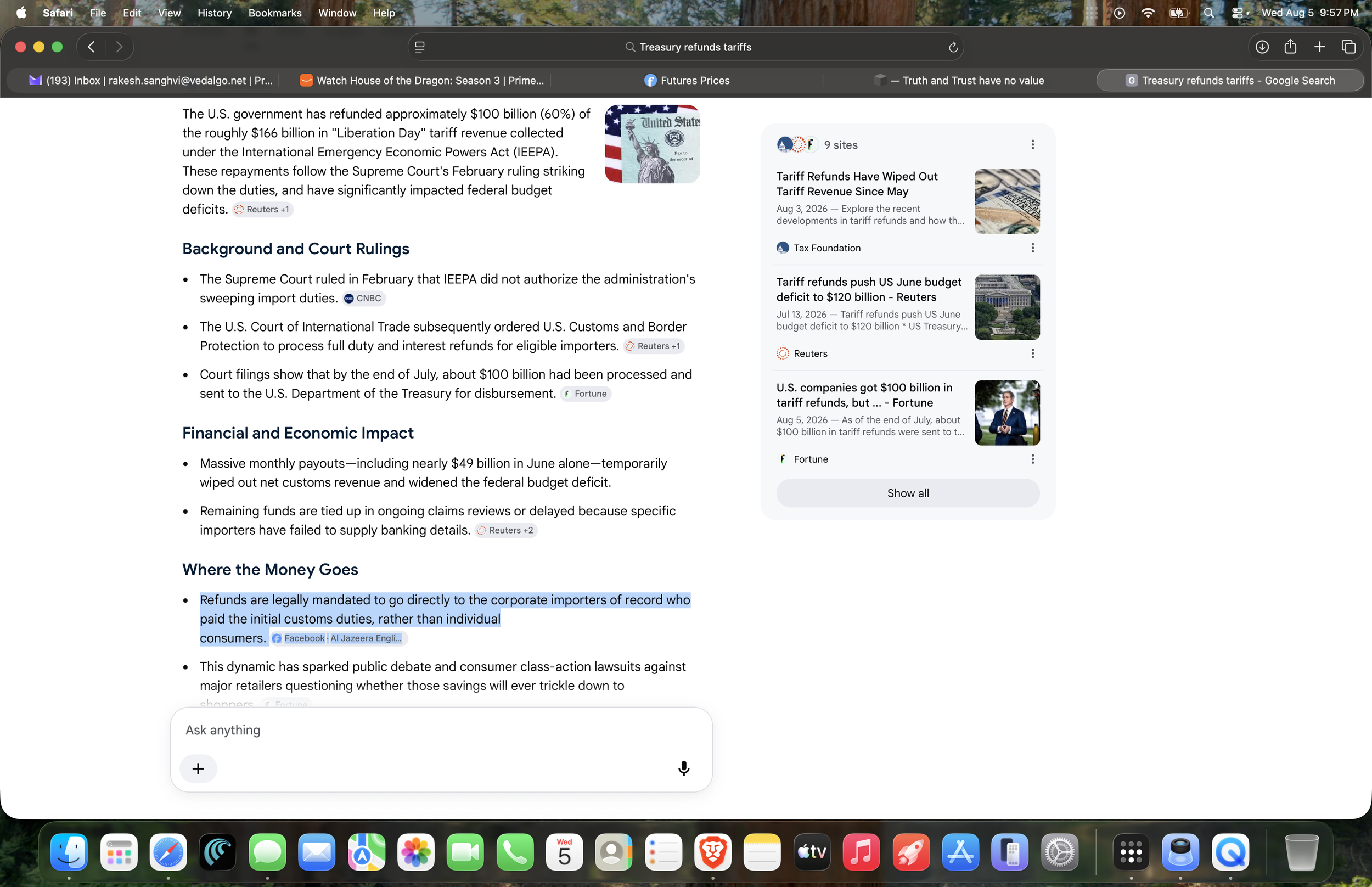Reload the Treasury refunds tariffs page
This screenshot has width=1372, height=887.
[953, 47]
